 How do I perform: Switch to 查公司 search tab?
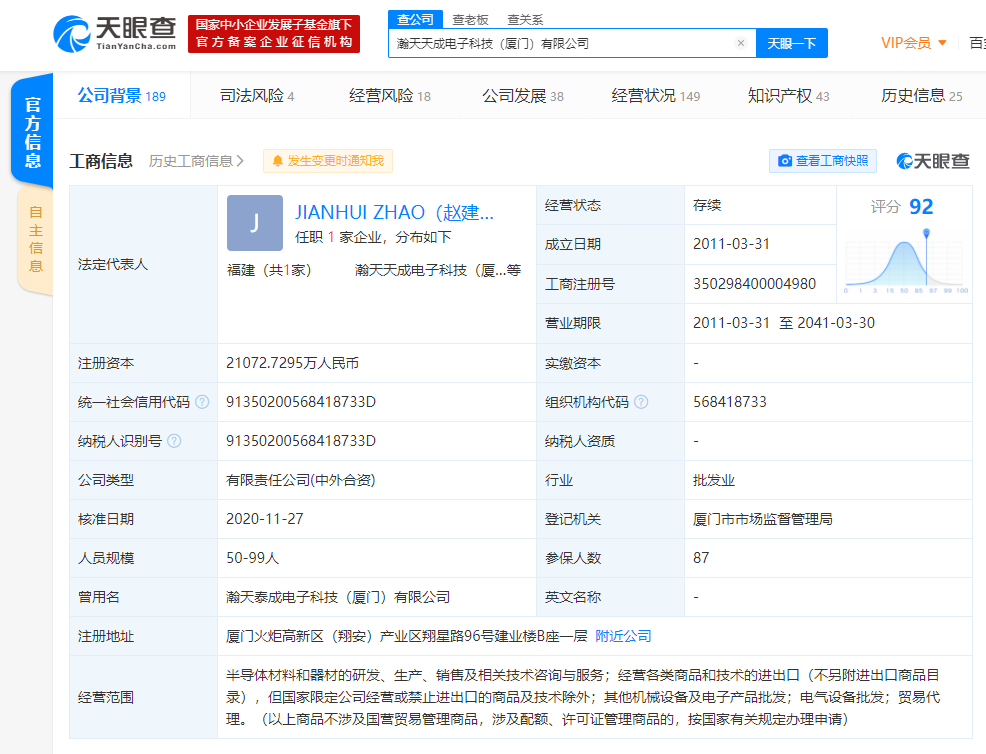coord(415,19)
